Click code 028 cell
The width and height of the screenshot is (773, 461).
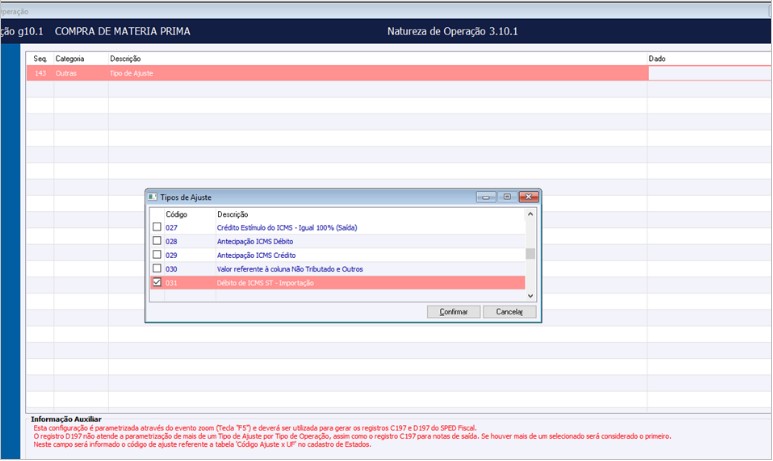coord(172,242)
